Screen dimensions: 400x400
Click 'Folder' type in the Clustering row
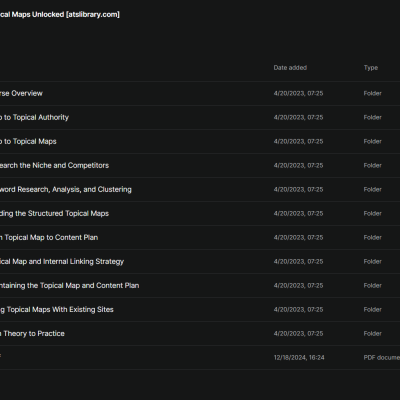(x=372, y=189)
